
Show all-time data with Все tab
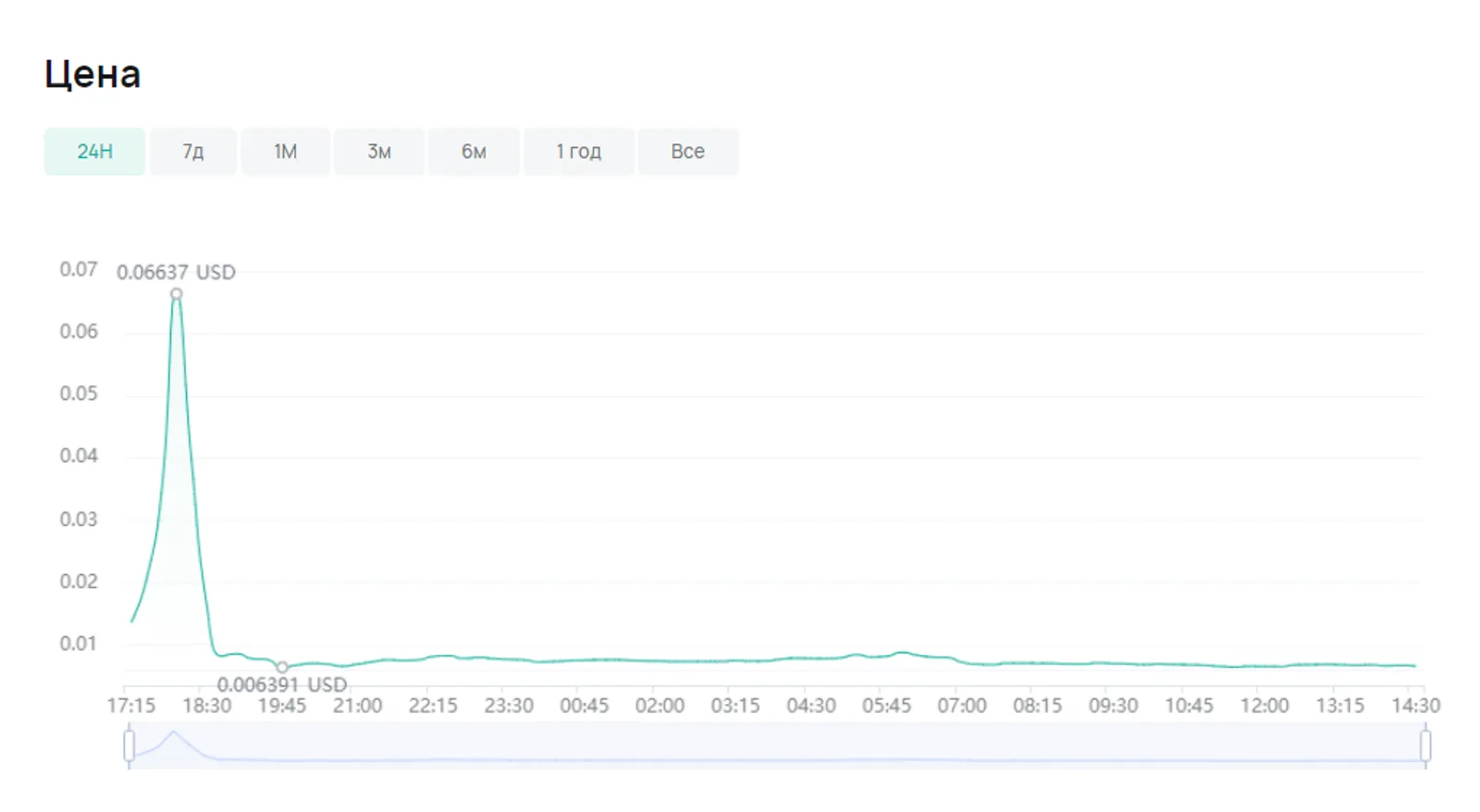pyautogui.click(x=688, y=152)
